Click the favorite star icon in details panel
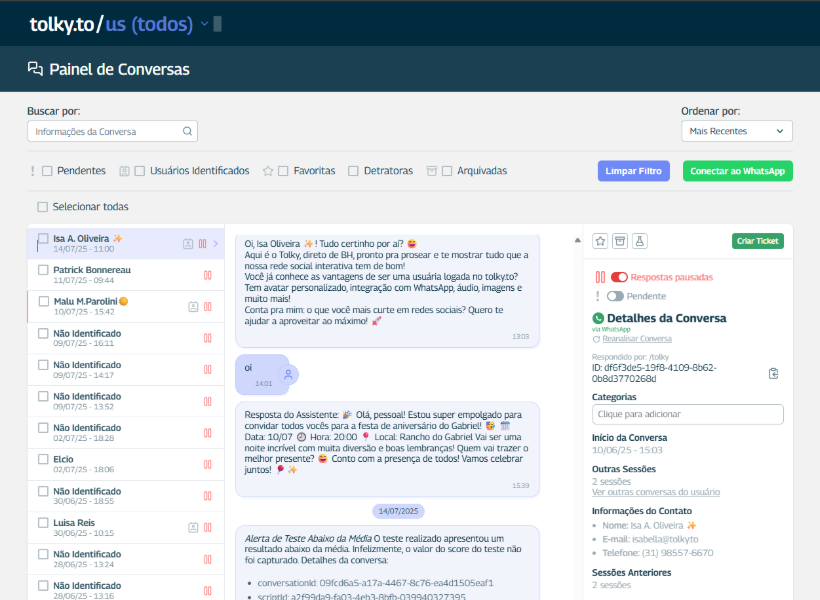Image resolution: width=820 pixels, height=600 pixels. [x=600, y=241]
